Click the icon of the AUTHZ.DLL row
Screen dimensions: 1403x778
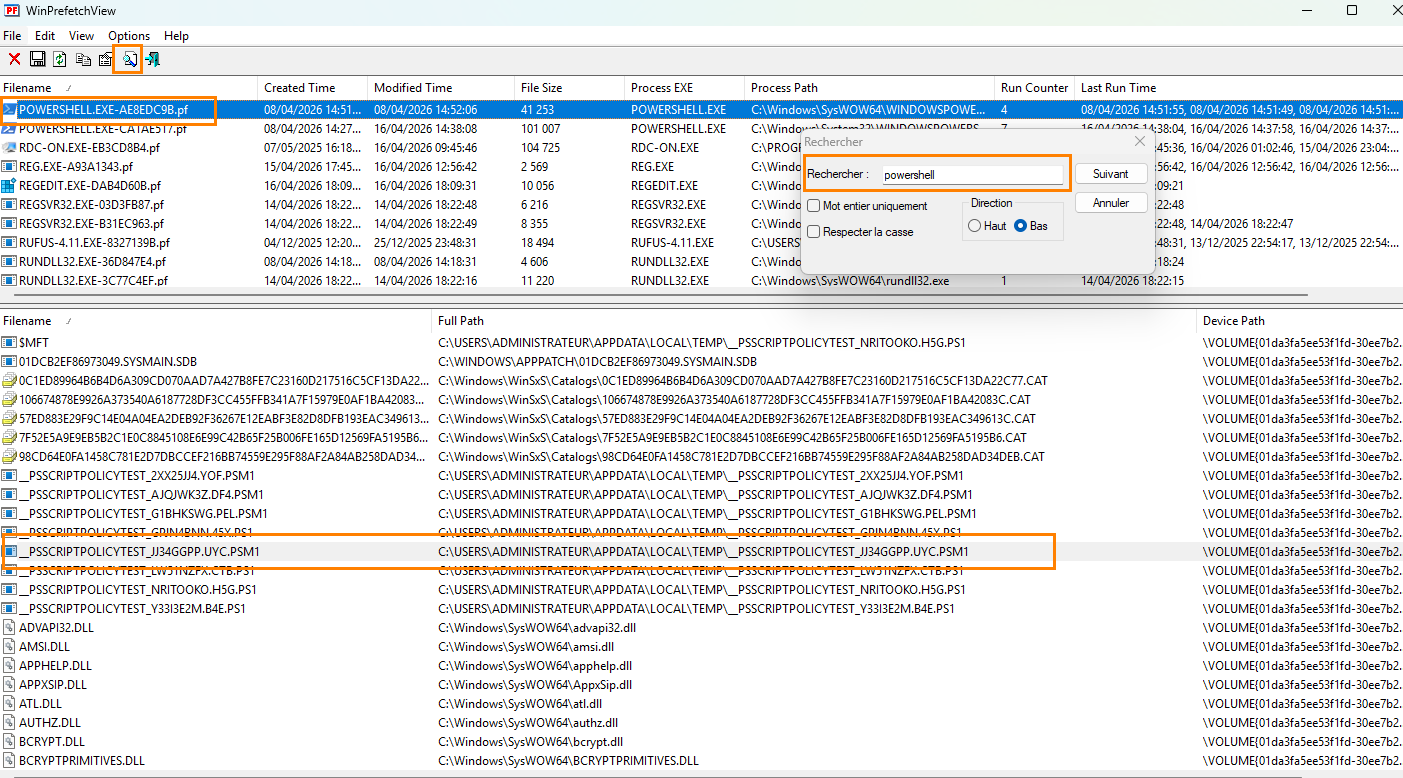click(x=9, y=723)
